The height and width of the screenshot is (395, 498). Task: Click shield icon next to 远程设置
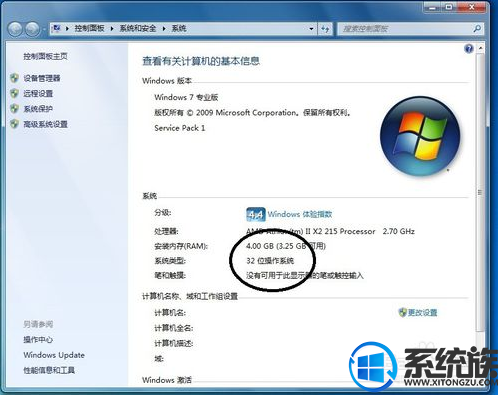pos(14,93)
